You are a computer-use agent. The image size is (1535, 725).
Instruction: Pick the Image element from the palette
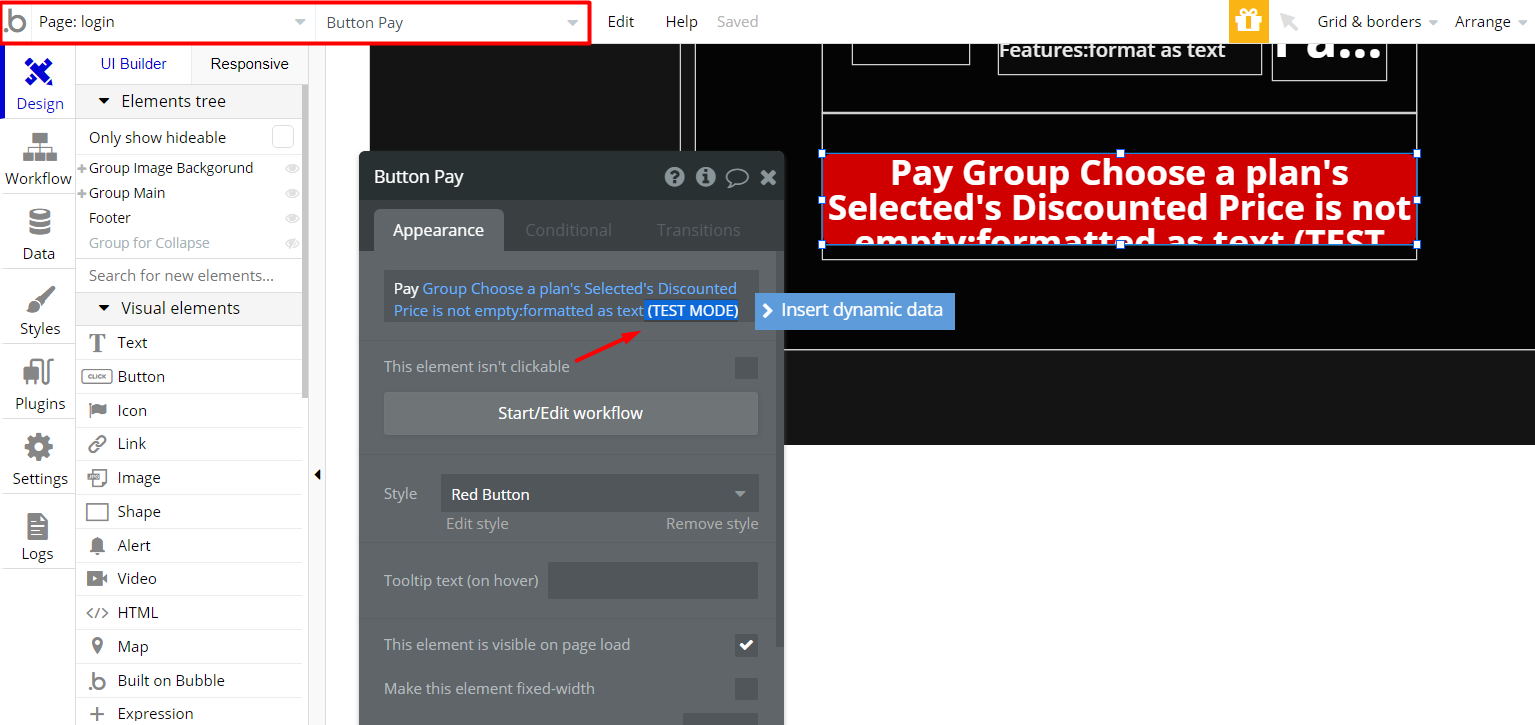190,478
